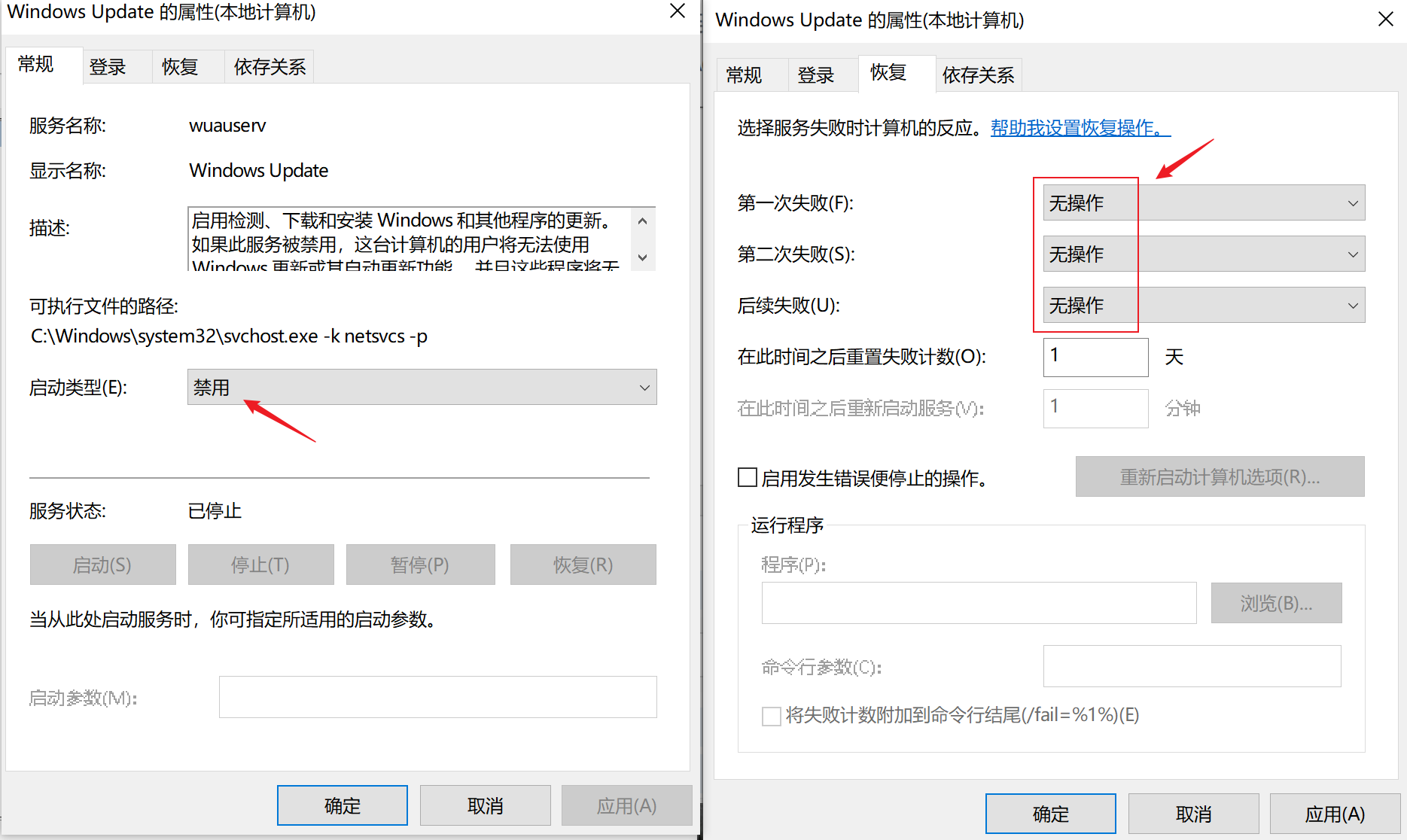Screen dimensions: 1407x840
Task: Expand 后续失败 action dropdown
Action: click(1204, 305)
